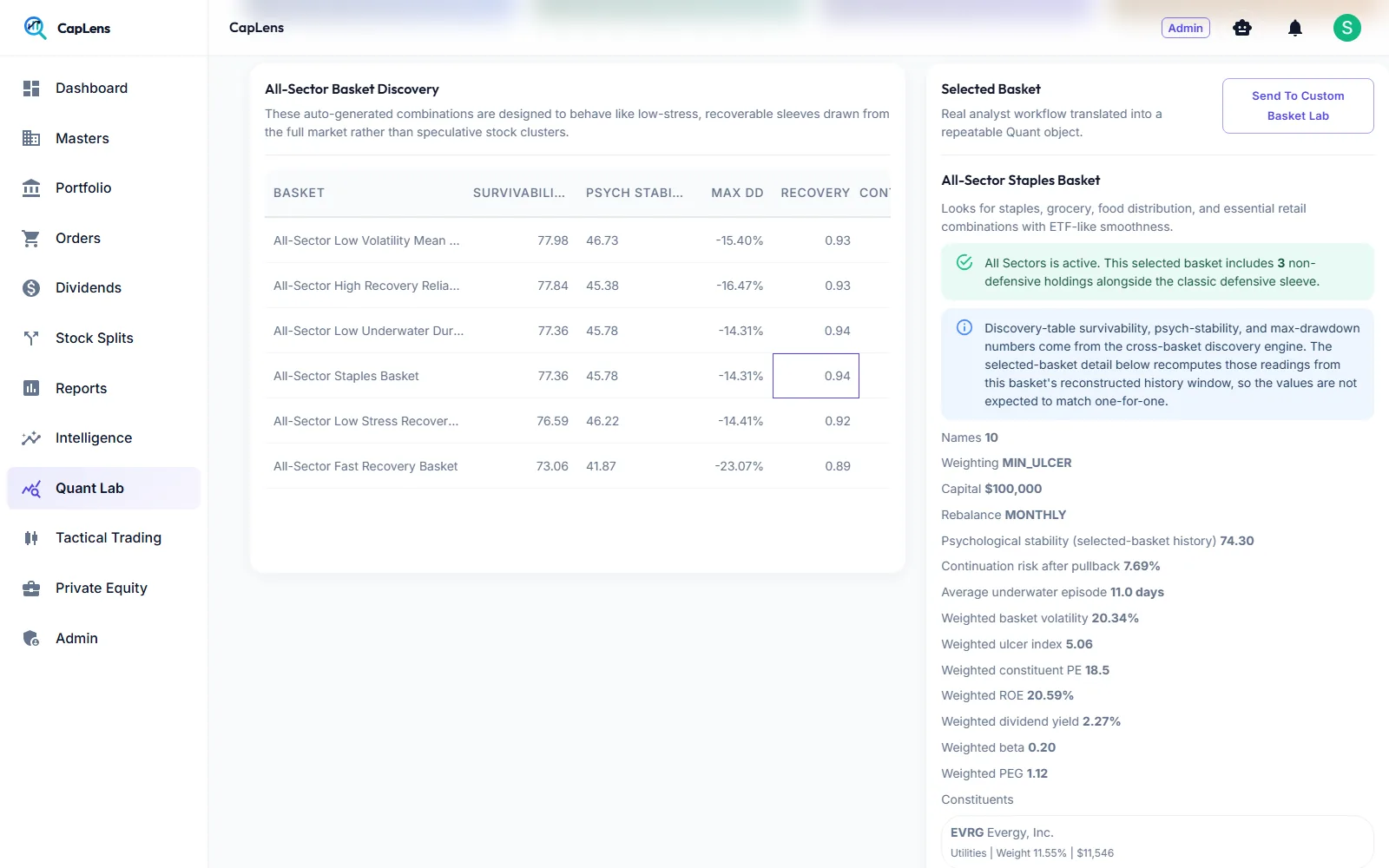Open Admin shield icon in sidebar
Image resolution: width=1389 pixels, height=868 pixels.
tap(31, 639)
